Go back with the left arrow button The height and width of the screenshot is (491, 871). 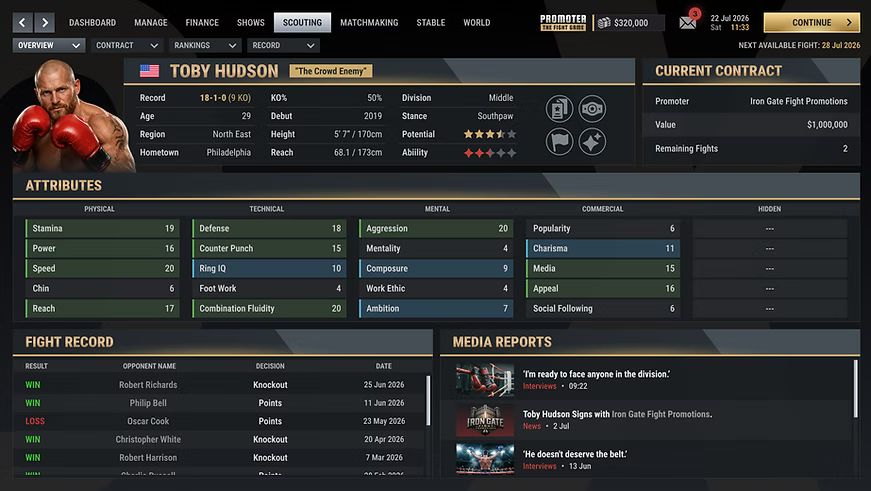pos(22,23)
